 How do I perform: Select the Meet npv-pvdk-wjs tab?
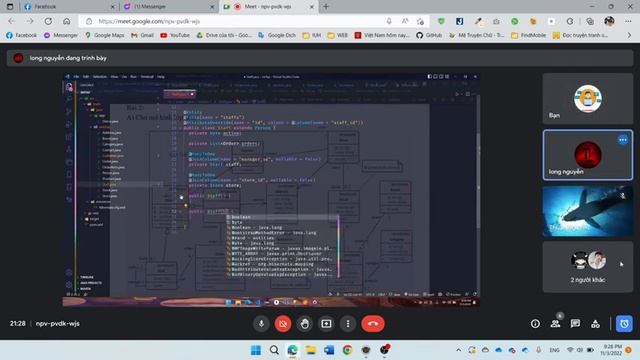269,7
